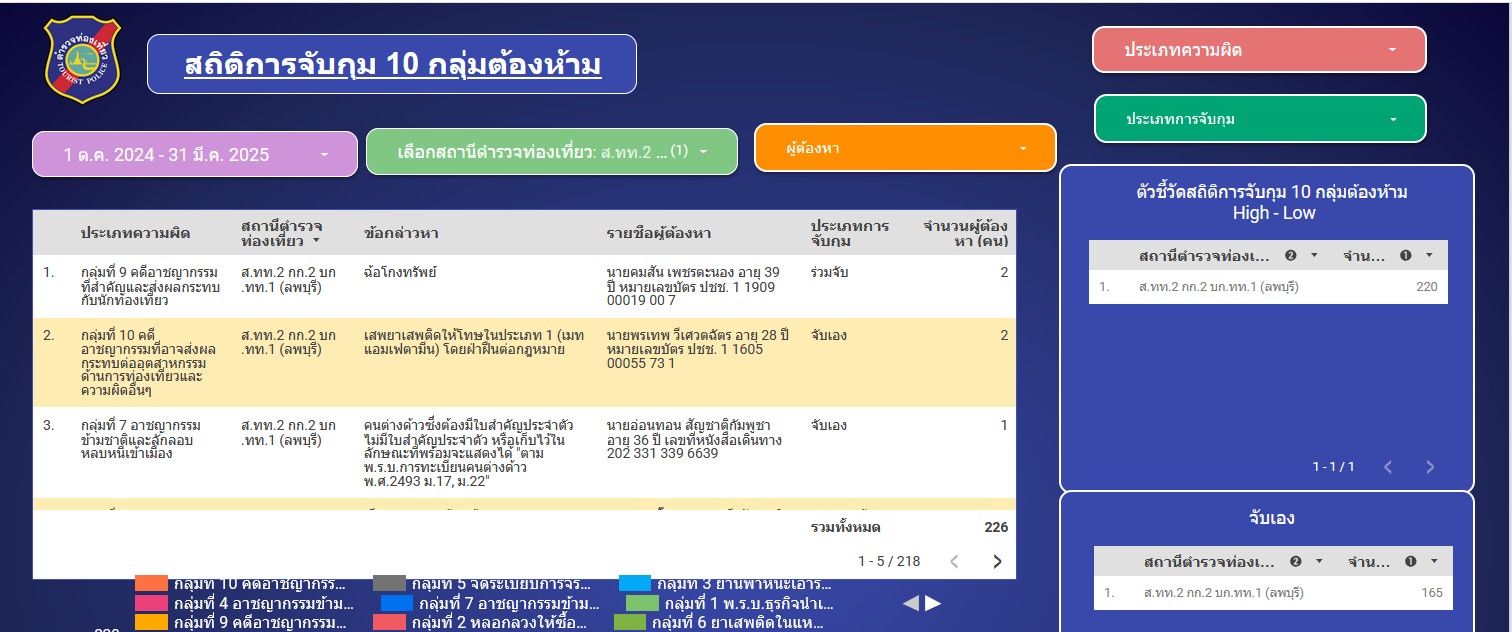Screen dimensions: 1512x632
Task: Go to next page of main arrest table
Action: [996, 561]
